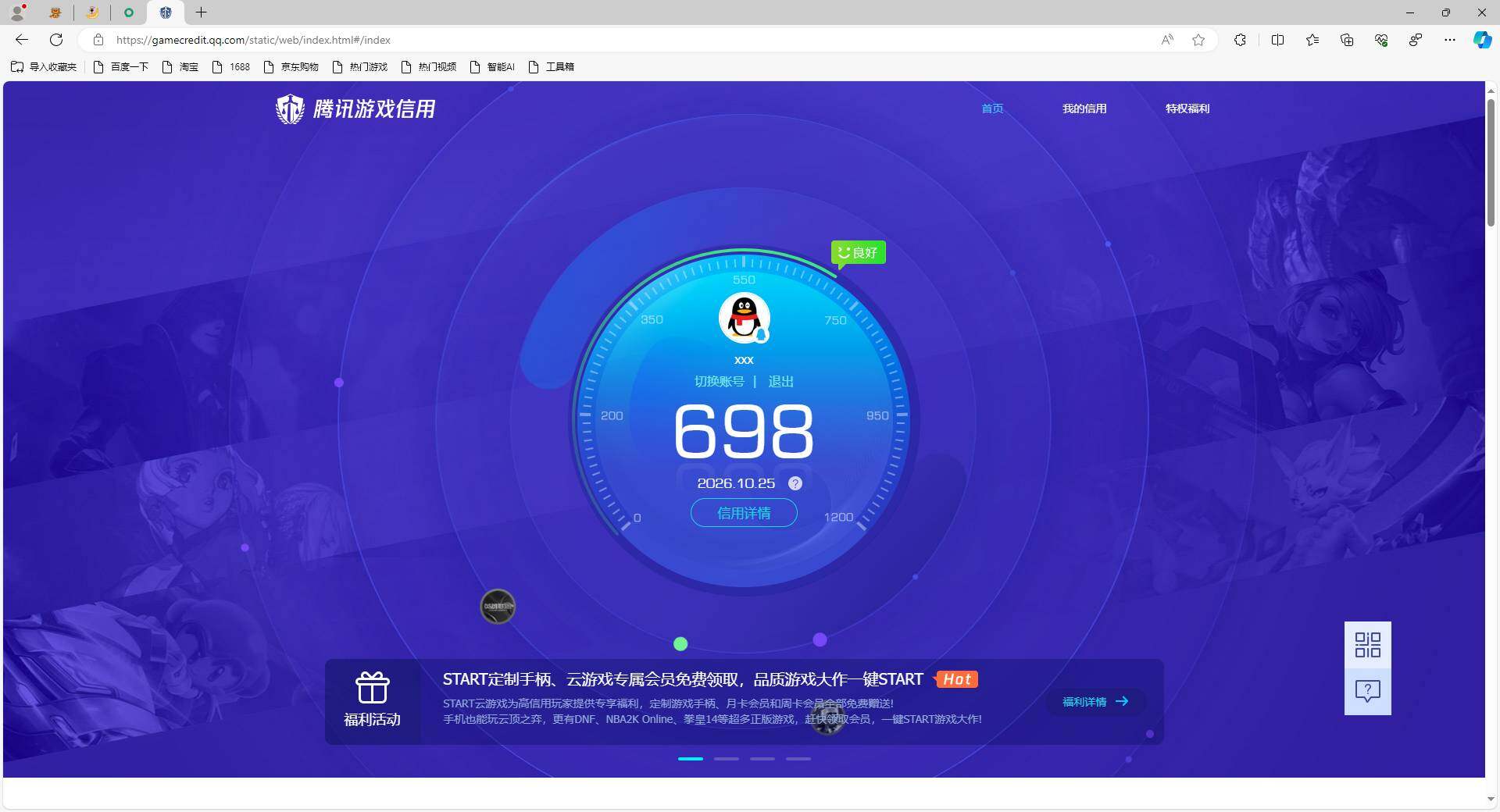Image resolution: width=1500 pixels, height=812 pixels.
Task: Open the Read aloud icon in address bar
Action: tap(1167, 40)
